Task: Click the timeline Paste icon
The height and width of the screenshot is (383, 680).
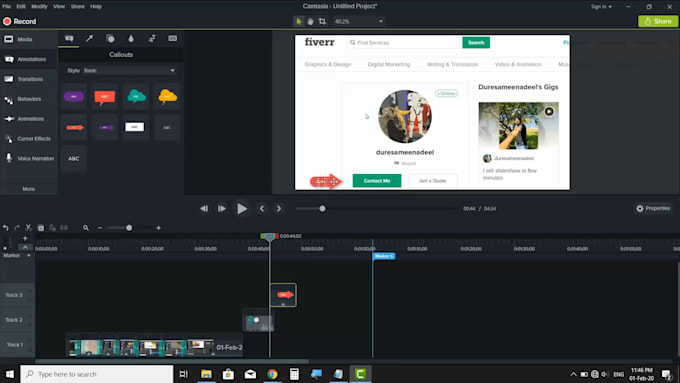Action: 52,228
